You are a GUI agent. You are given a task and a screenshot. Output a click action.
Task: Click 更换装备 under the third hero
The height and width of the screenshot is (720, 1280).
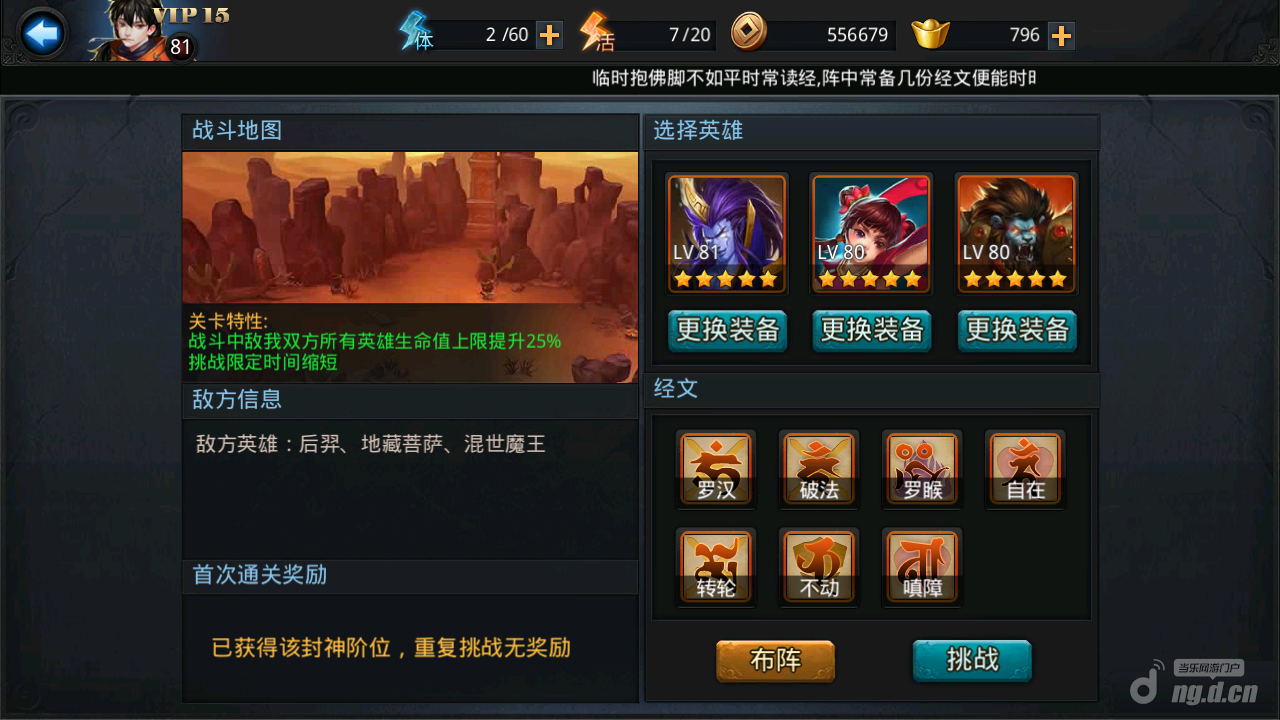pyautogui.click(x=1017, y=330)
